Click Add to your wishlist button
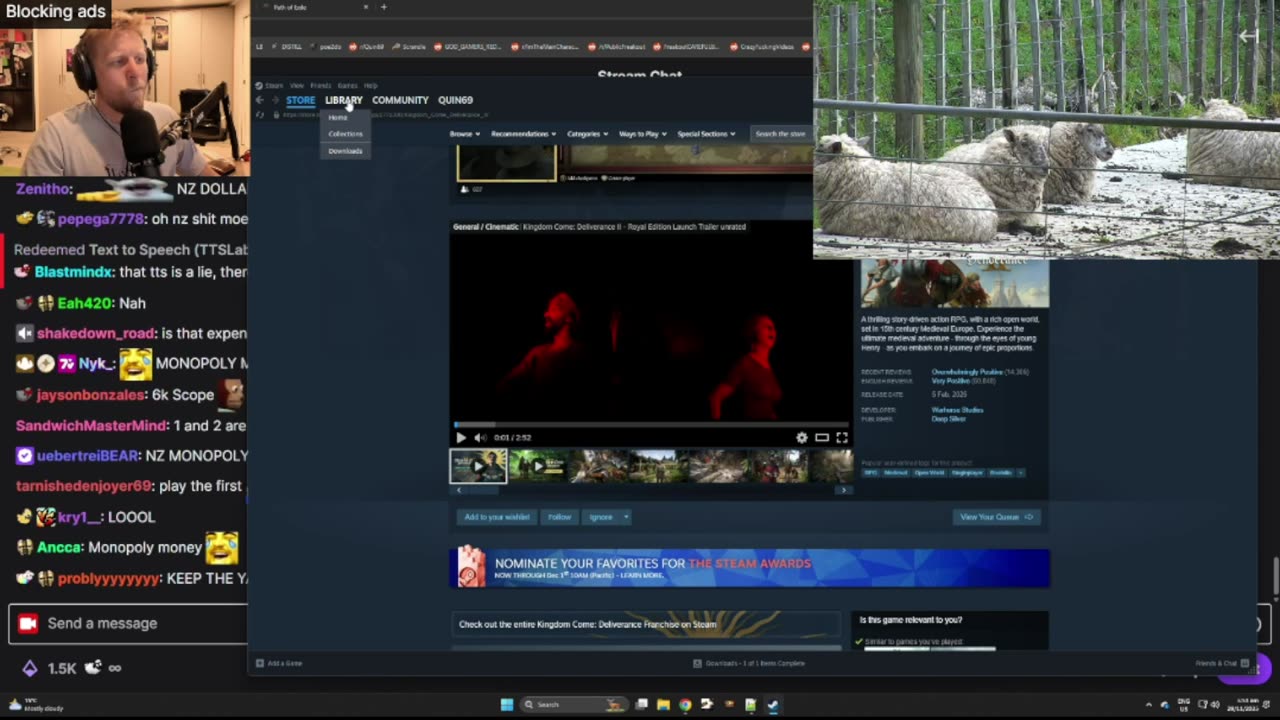1280x720 pixels. coord(496,517)
